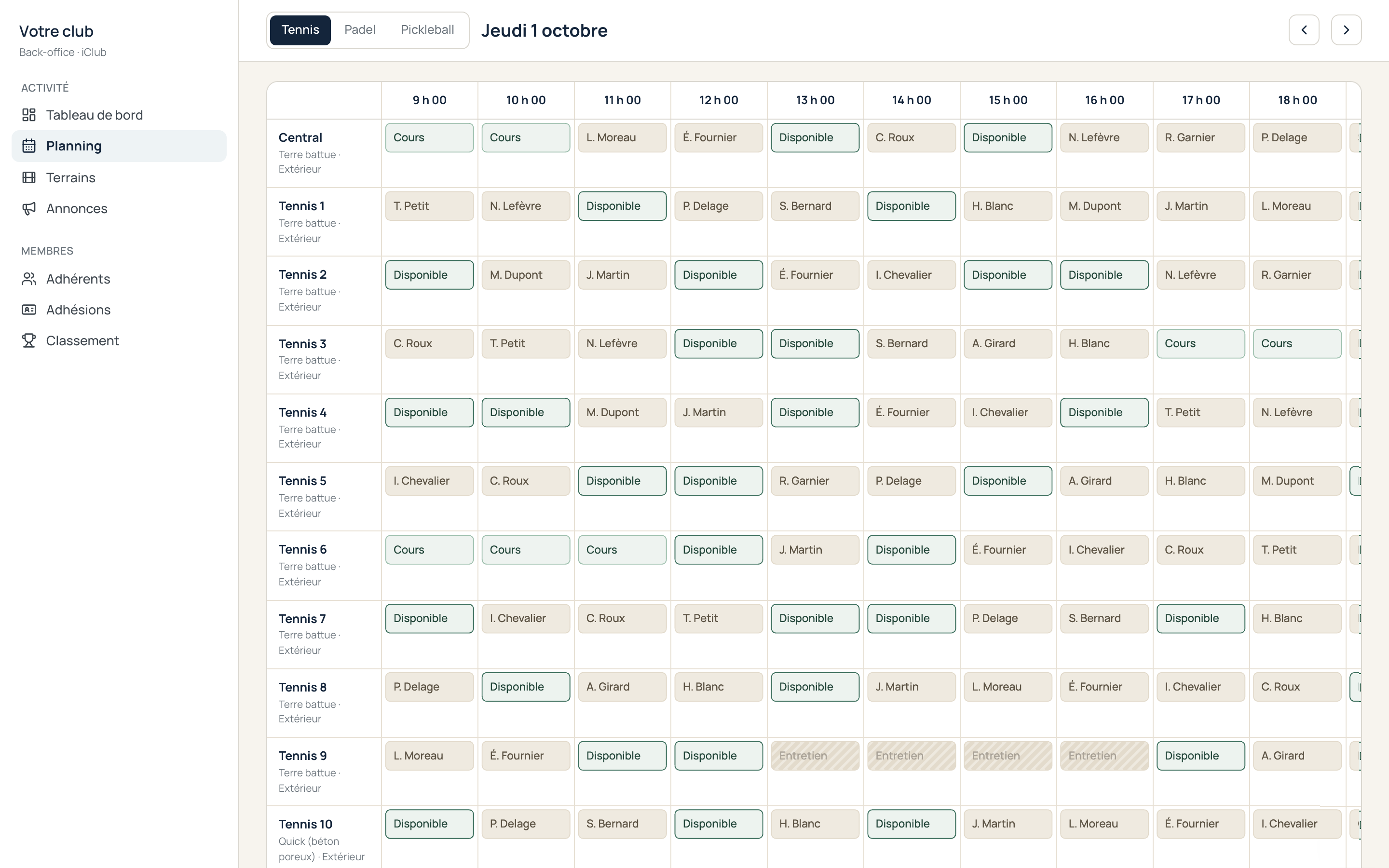Book Disponible slot on Central at 13 h 00

point(815,138)
